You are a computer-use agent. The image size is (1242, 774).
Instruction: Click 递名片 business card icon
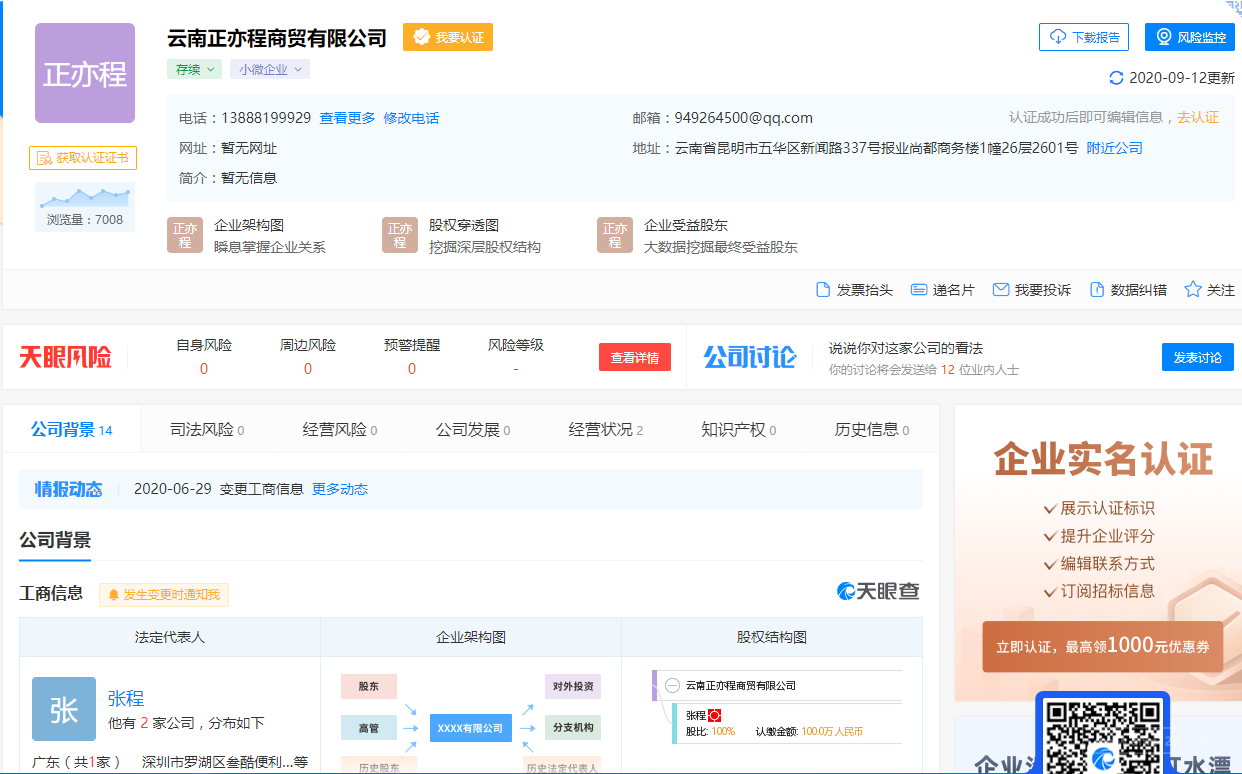point(919,290)
